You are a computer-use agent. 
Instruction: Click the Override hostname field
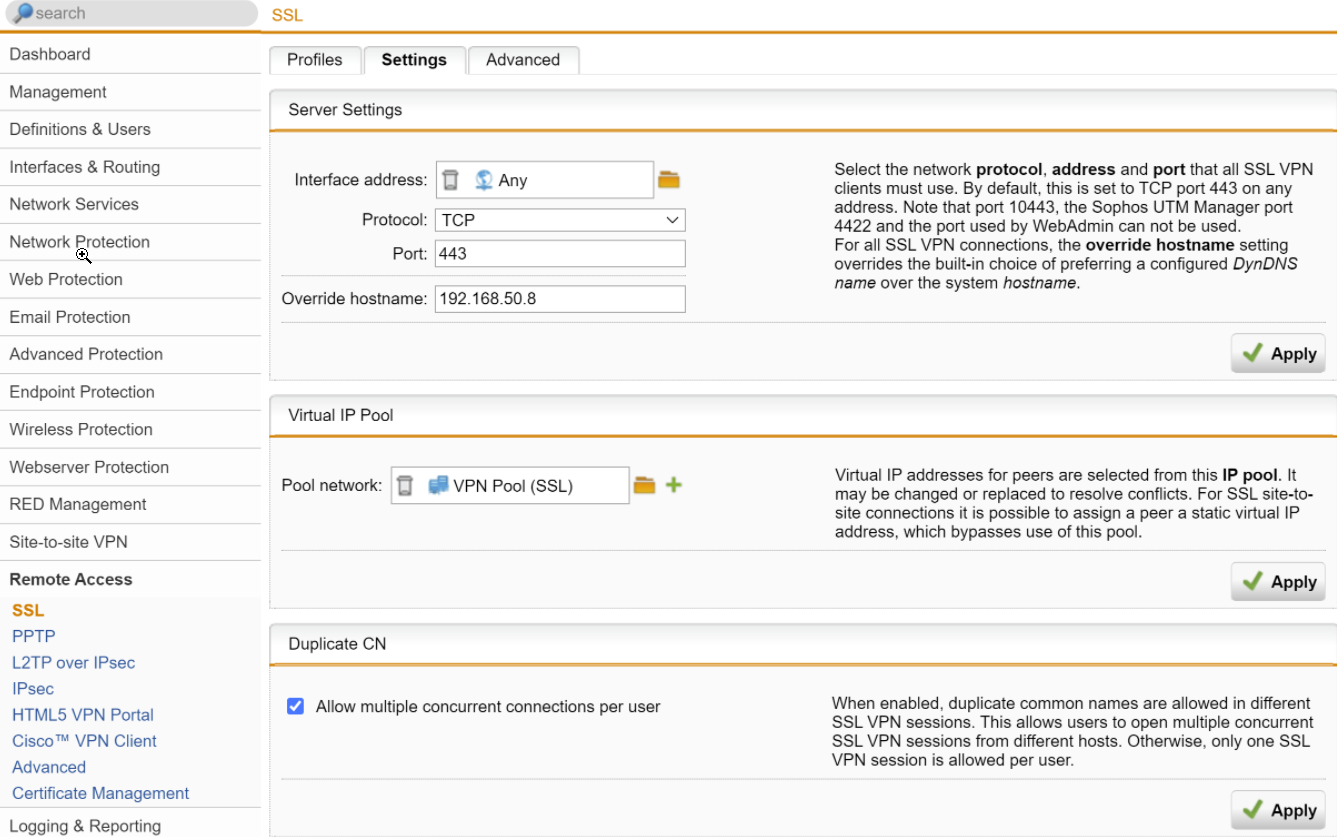click(x=560, y=299)
